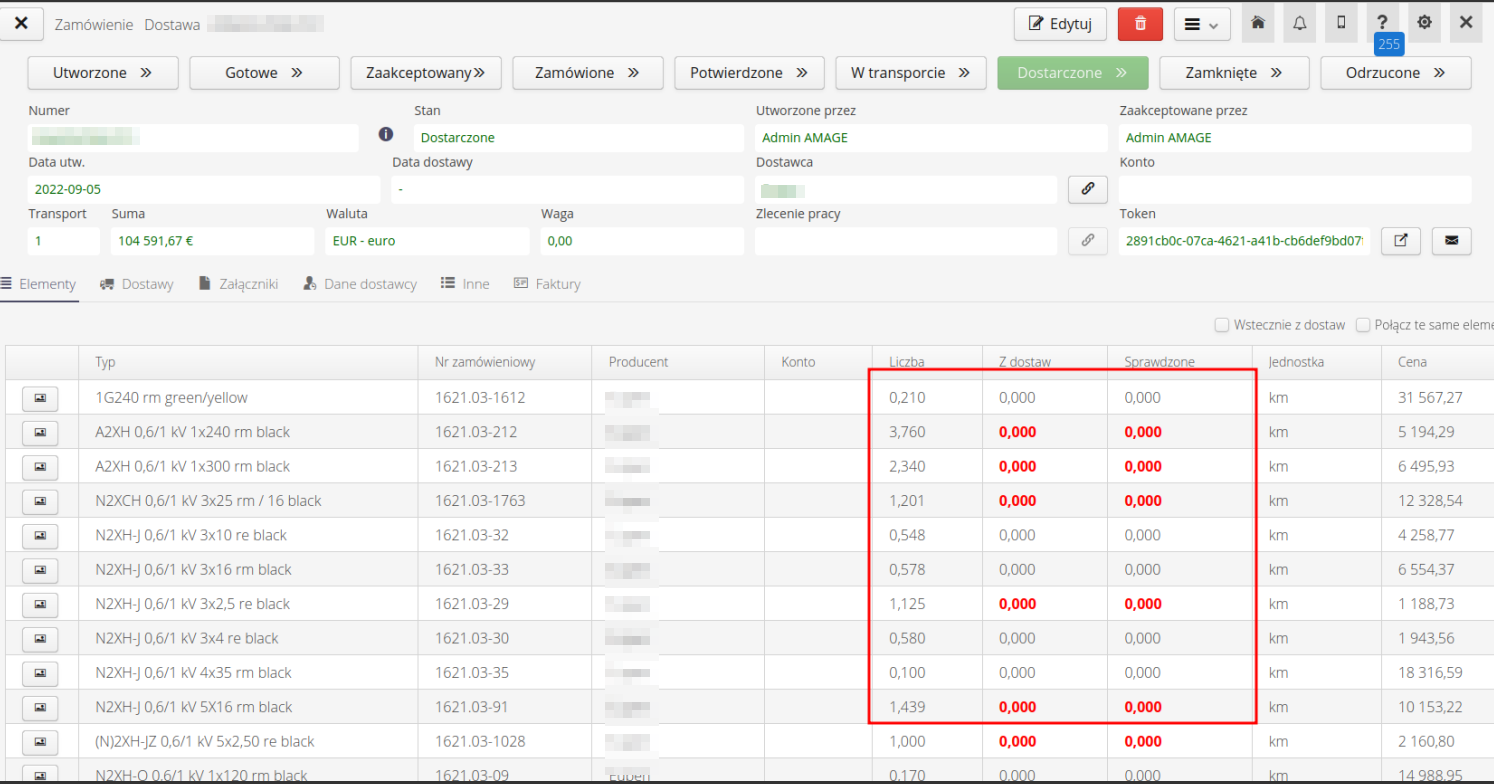Screen dimensions: 1494x784
Task: Click the red trash delete icon
Action: pyautogui.click(x=1140, y=24)
